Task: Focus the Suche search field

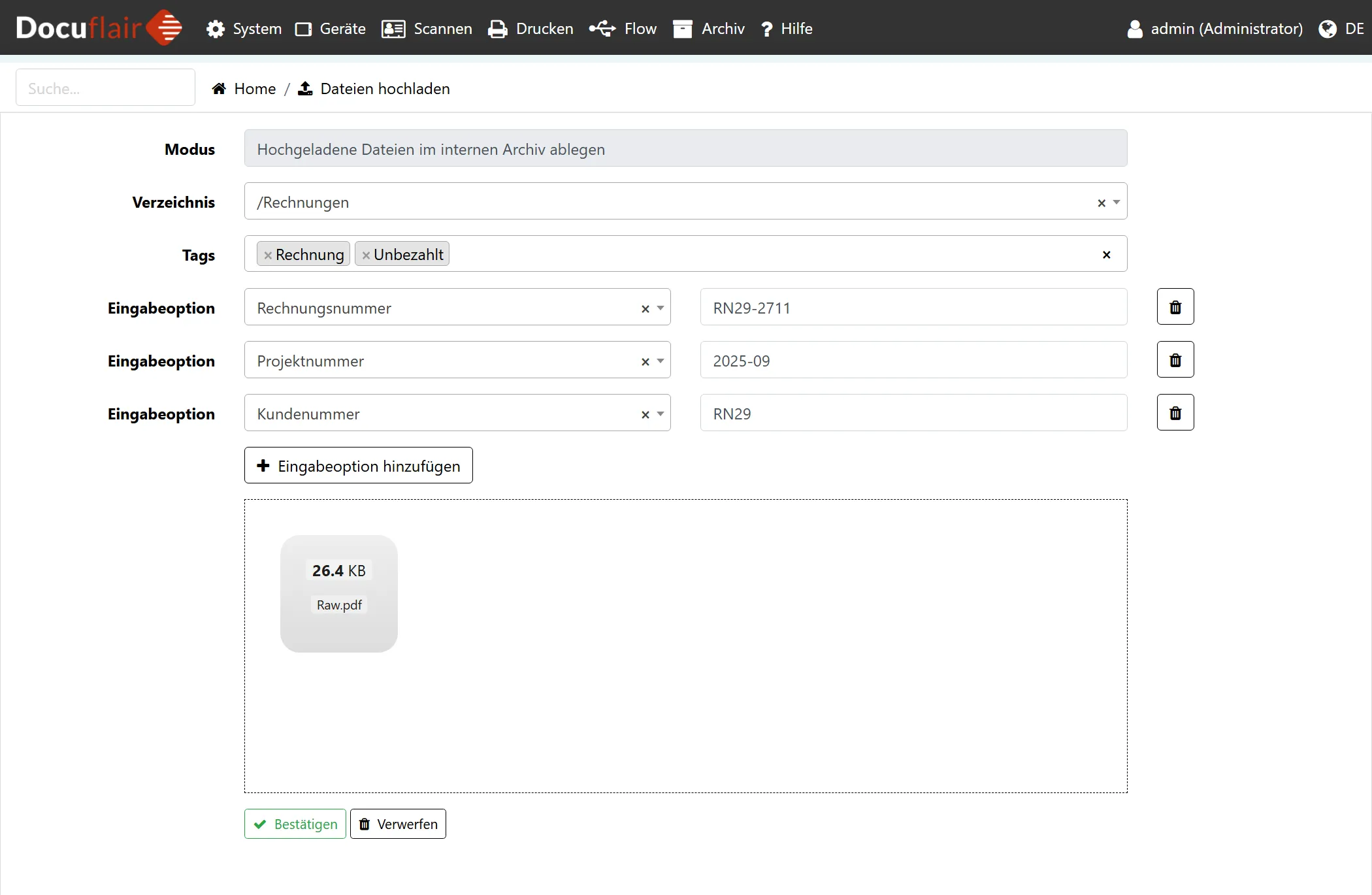Action: coord(105,88)
